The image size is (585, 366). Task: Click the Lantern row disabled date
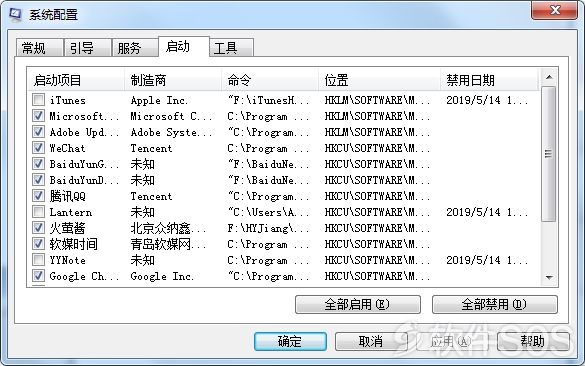487,212
